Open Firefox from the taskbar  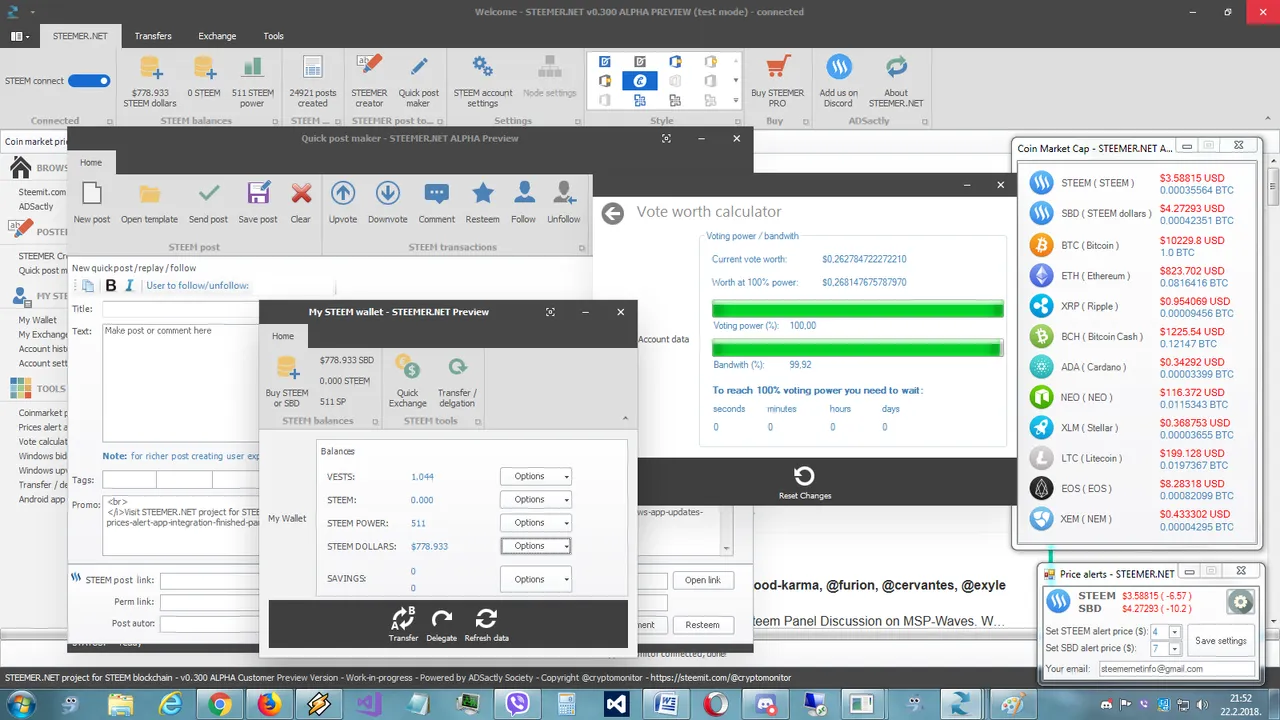click(x=269, y=704)
